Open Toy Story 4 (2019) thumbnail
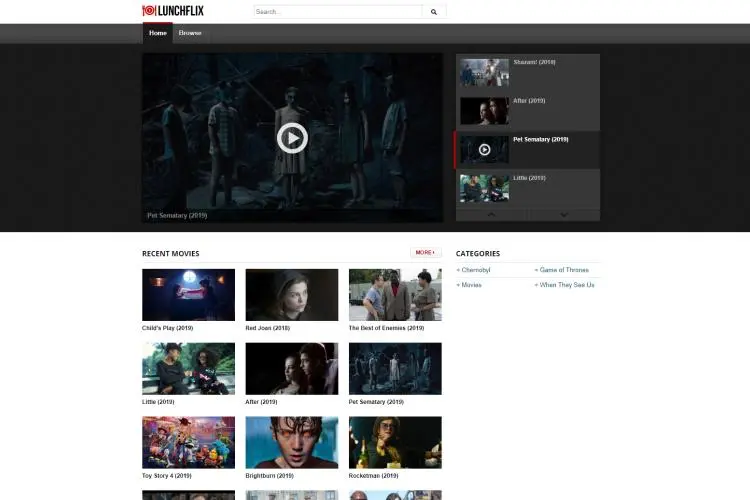Viewport: 750px width, 500px height. tap(188, 442)
